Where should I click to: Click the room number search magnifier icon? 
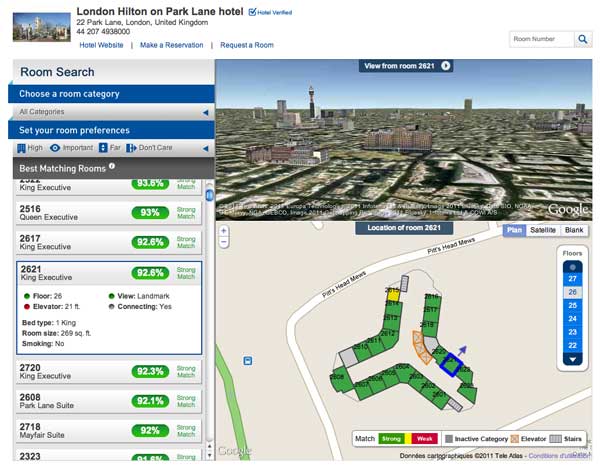point(583,39)
